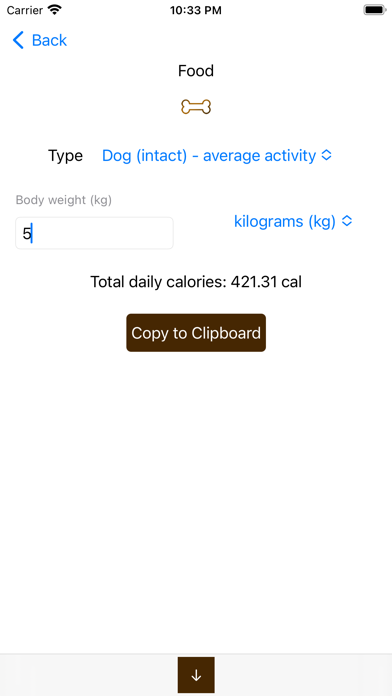Tap the Food title heading
392x696 pixels.
(x=196, y=71)
